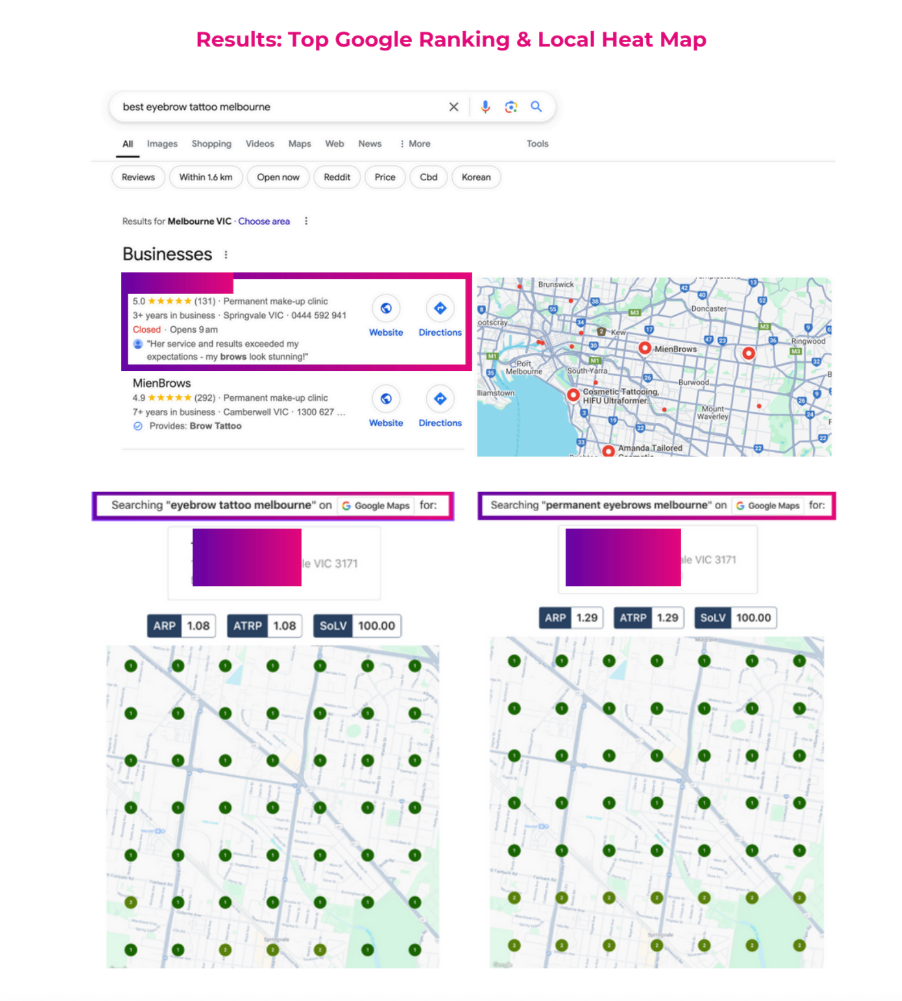This screenshot has width=902, height=1001.
Task: Submit search with magnifying glass icon
Action: [536, 107]
